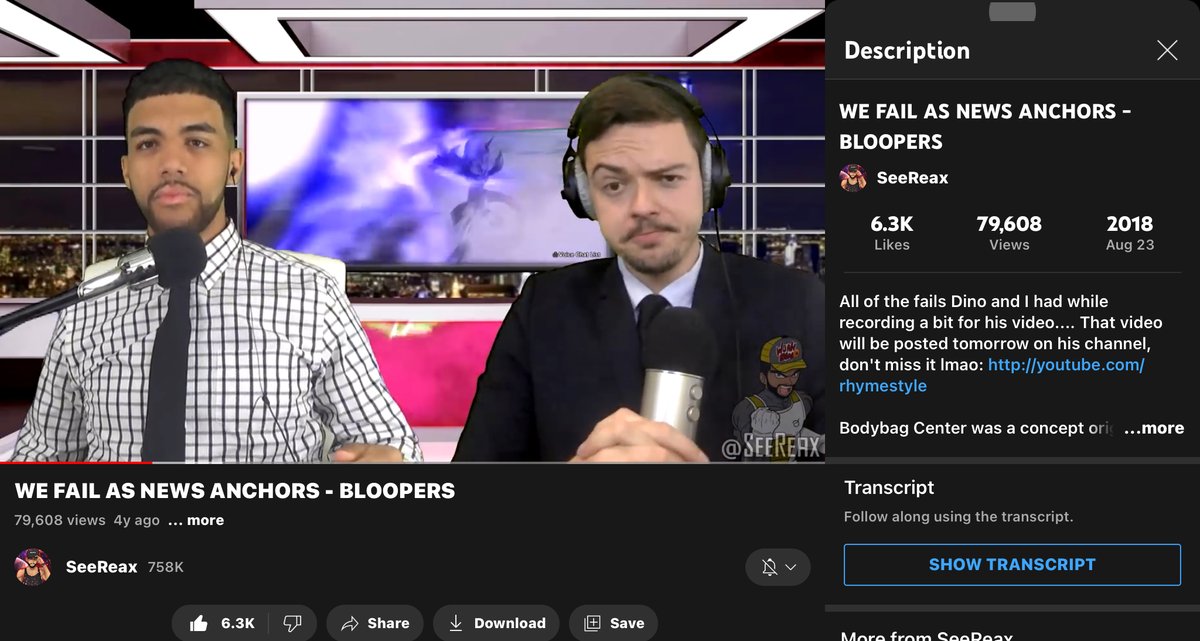
Task: Select the Transcript heading
Action: (889, 488)
